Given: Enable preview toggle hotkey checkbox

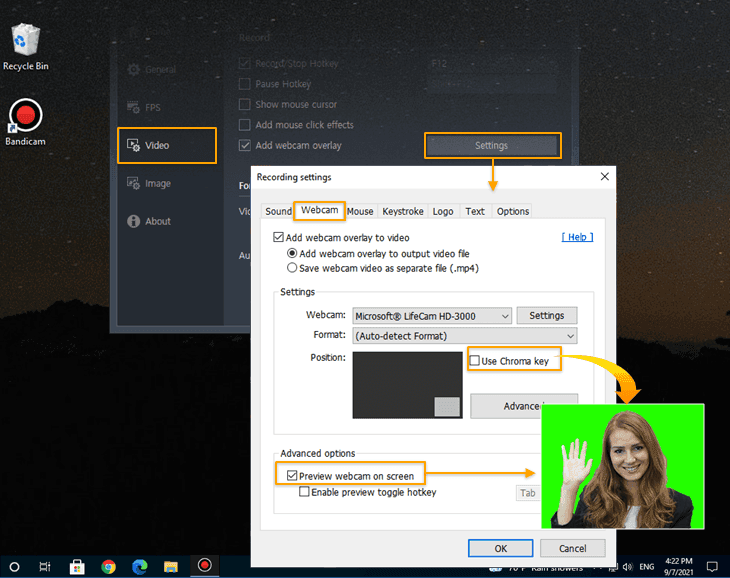Looking at the screenshot, I should click(304, 491).
